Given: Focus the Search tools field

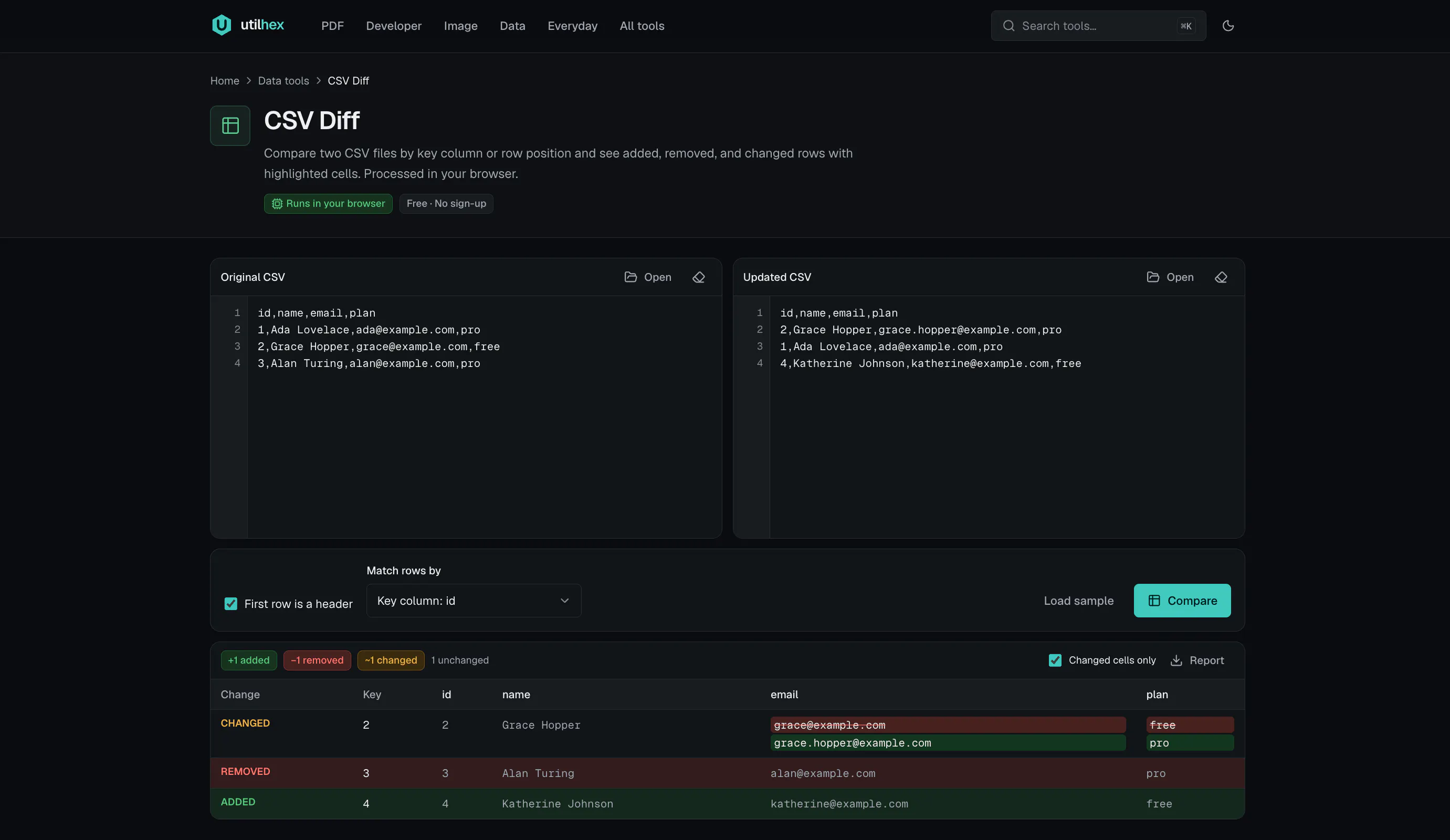Looking at the screenshot, I should click(x=1098, y=26).
